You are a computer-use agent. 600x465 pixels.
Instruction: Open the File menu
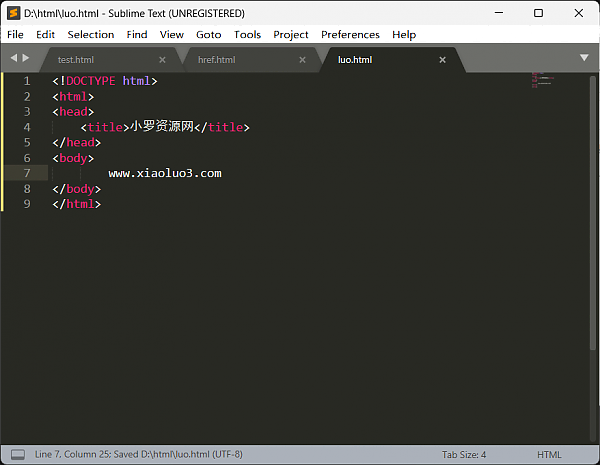tap(15, 34)
